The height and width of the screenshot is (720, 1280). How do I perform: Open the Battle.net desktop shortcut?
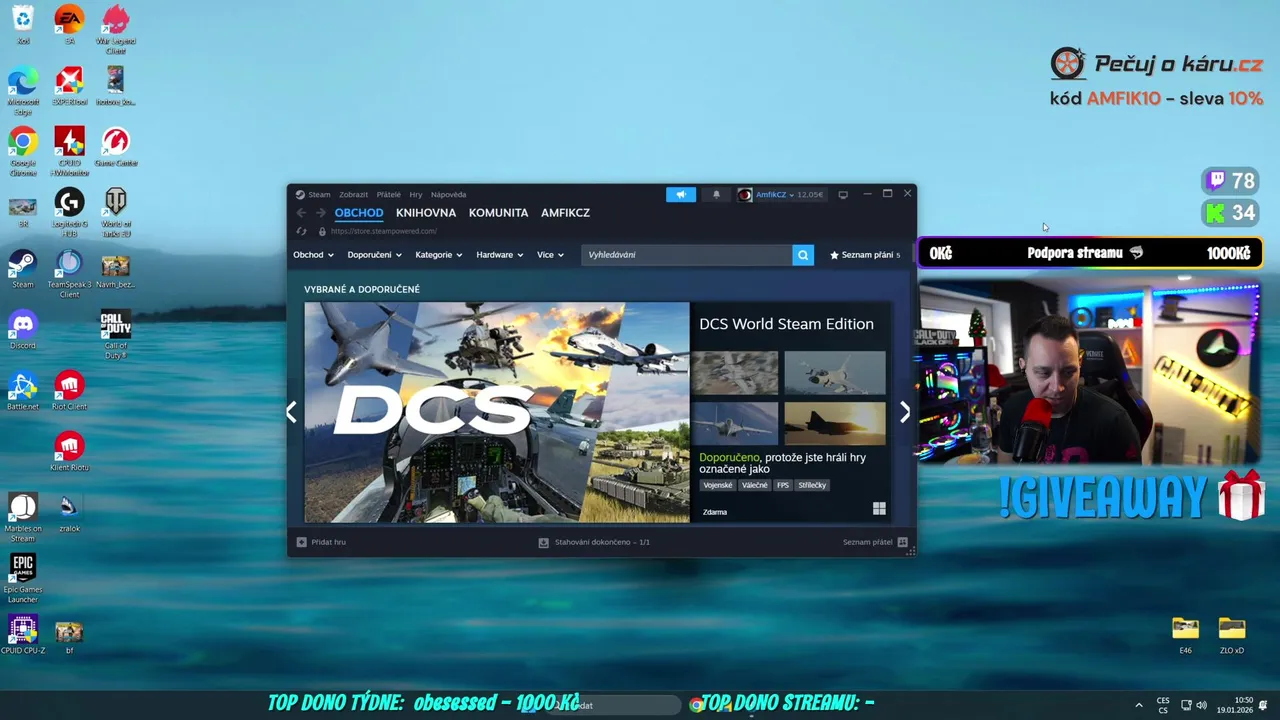pyautogui.click(x=23, y=391)
